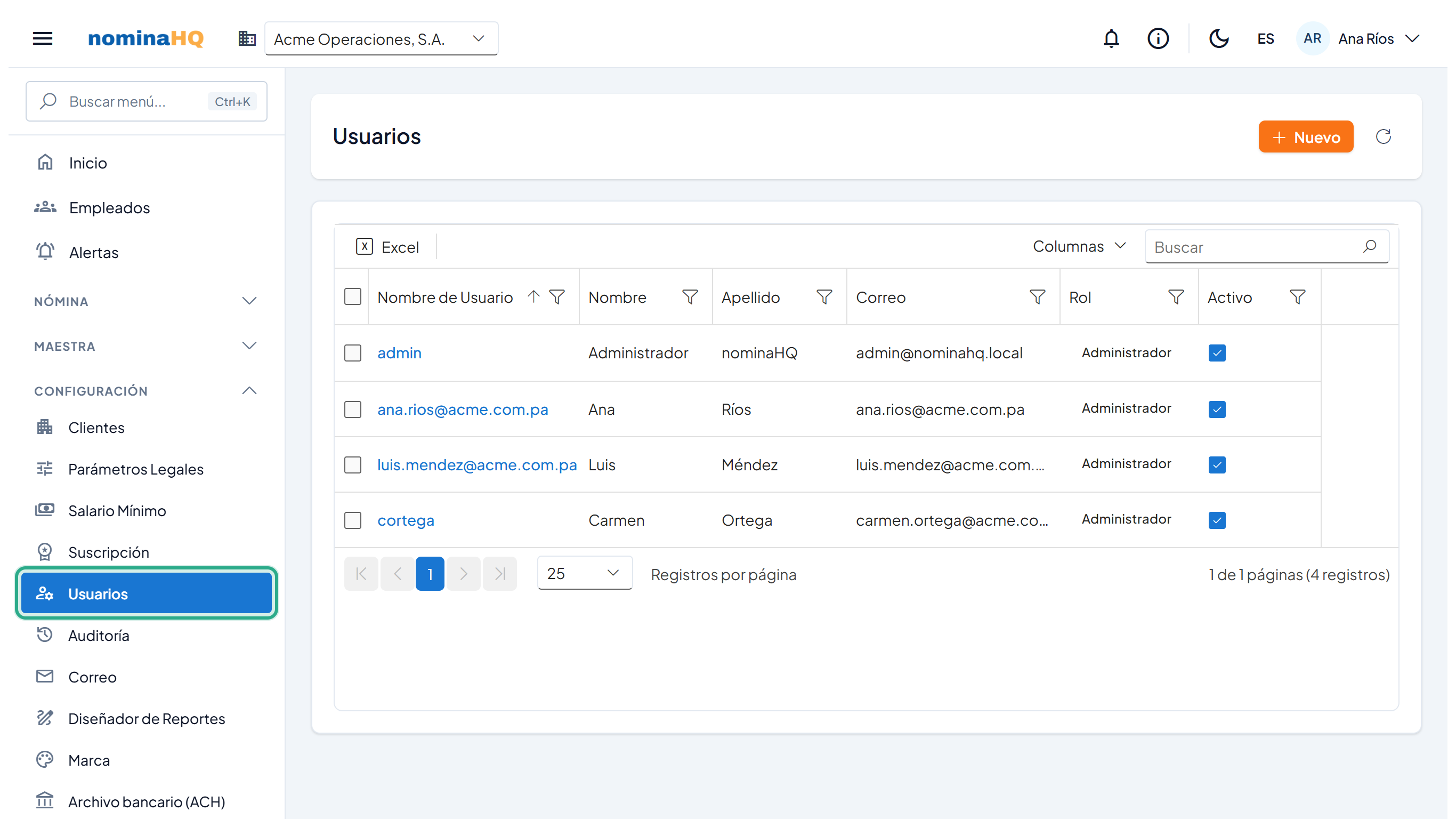Open the cortega user link
Screen dimensions: 1456x819
tap(406, 520)
